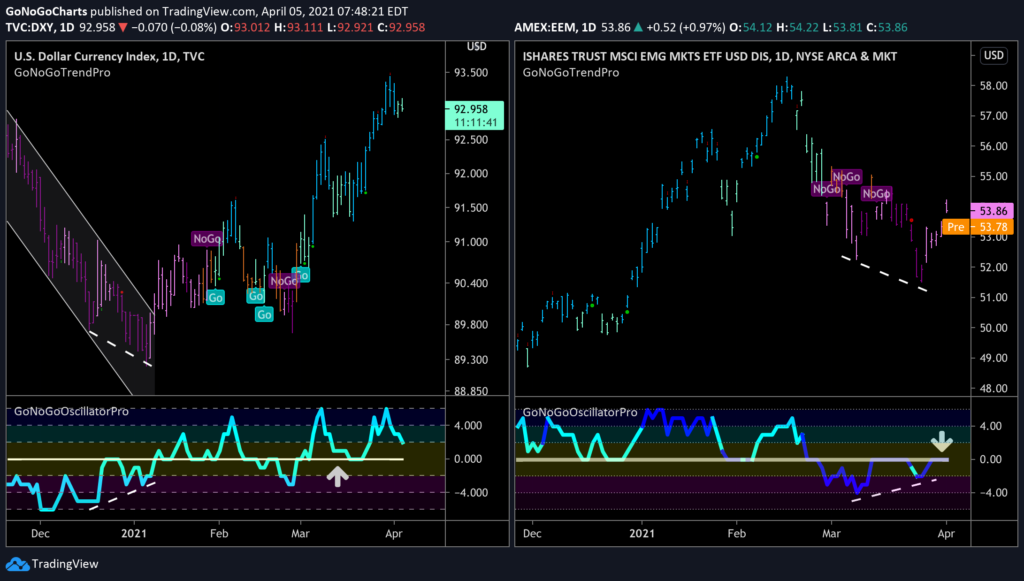
Task: Click the orange Pre 53.78 price tag
Action: click(977, 227)
